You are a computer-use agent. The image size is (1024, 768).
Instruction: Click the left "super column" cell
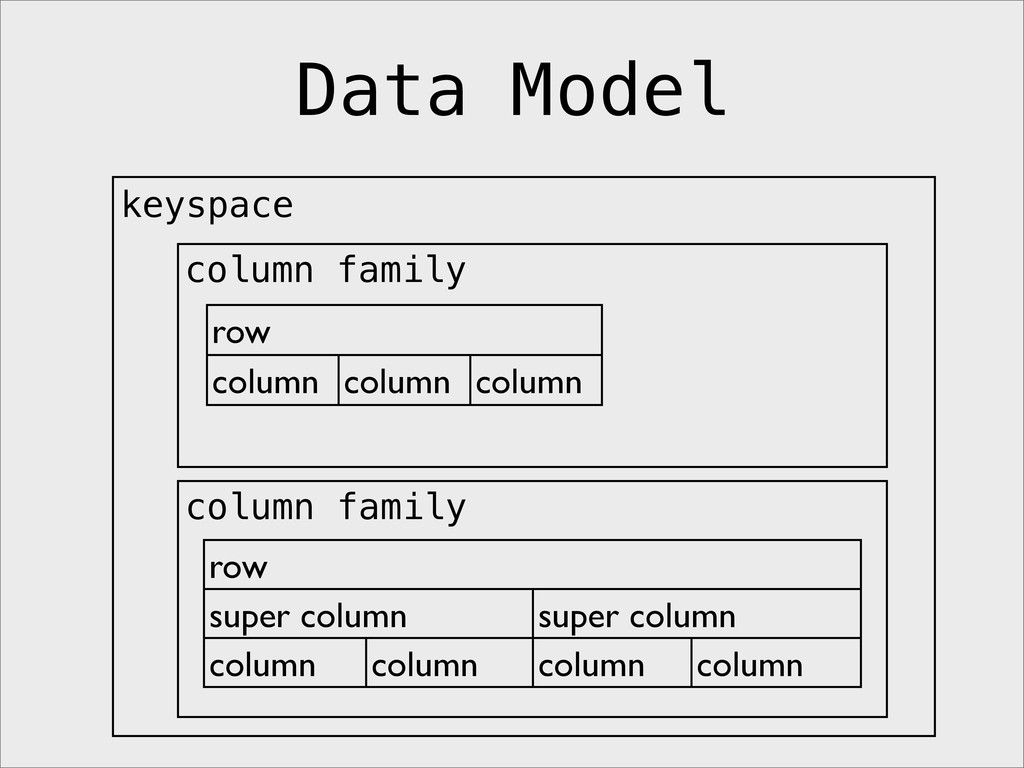pos(368,614)
